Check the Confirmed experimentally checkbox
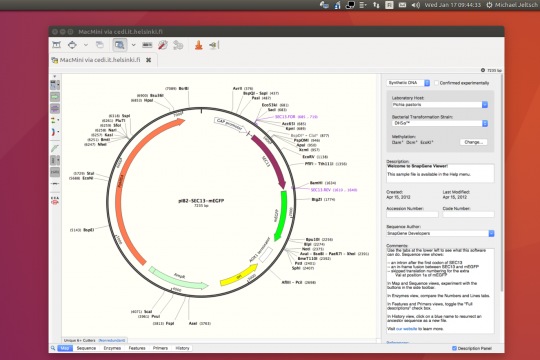Viewport: 540px width, 360px height. [436, 83]
